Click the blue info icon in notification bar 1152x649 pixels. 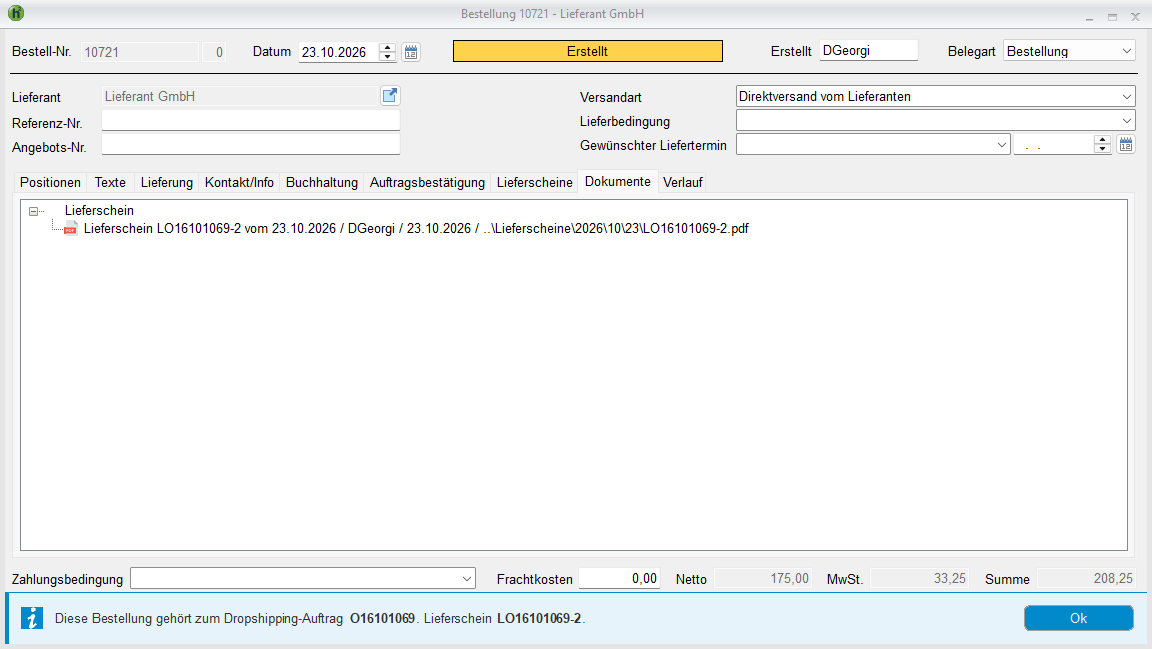[32, 618]
